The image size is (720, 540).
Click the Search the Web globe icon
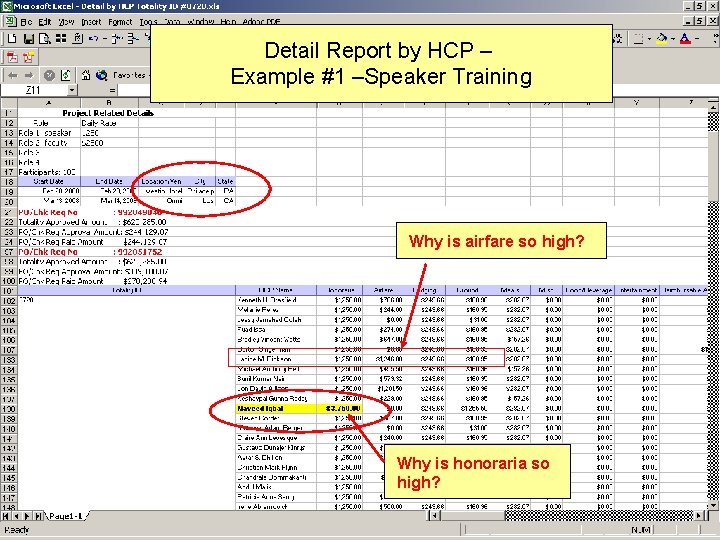(101, 75)
